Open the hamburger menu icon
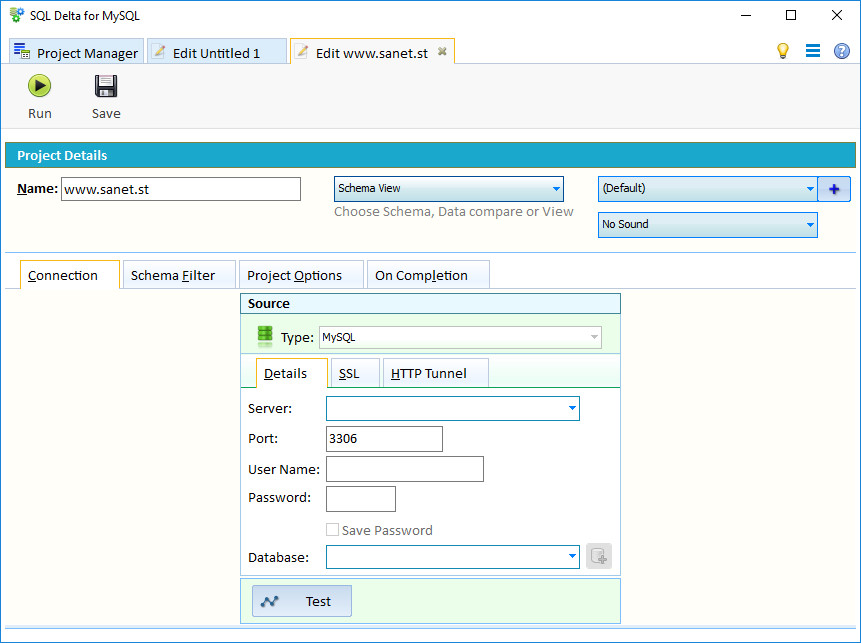861x643 pixels. 813,50
